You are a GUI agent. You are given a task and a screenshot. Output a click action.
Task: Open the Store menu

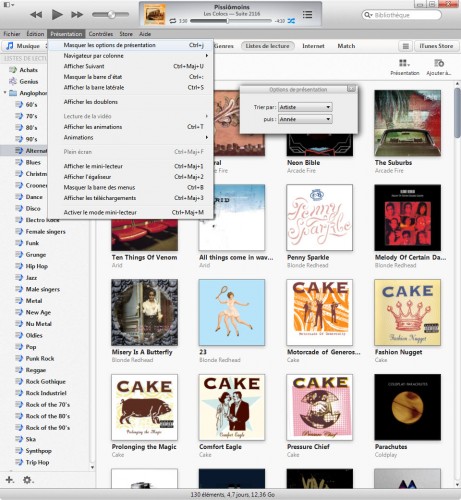pos(126,34)
